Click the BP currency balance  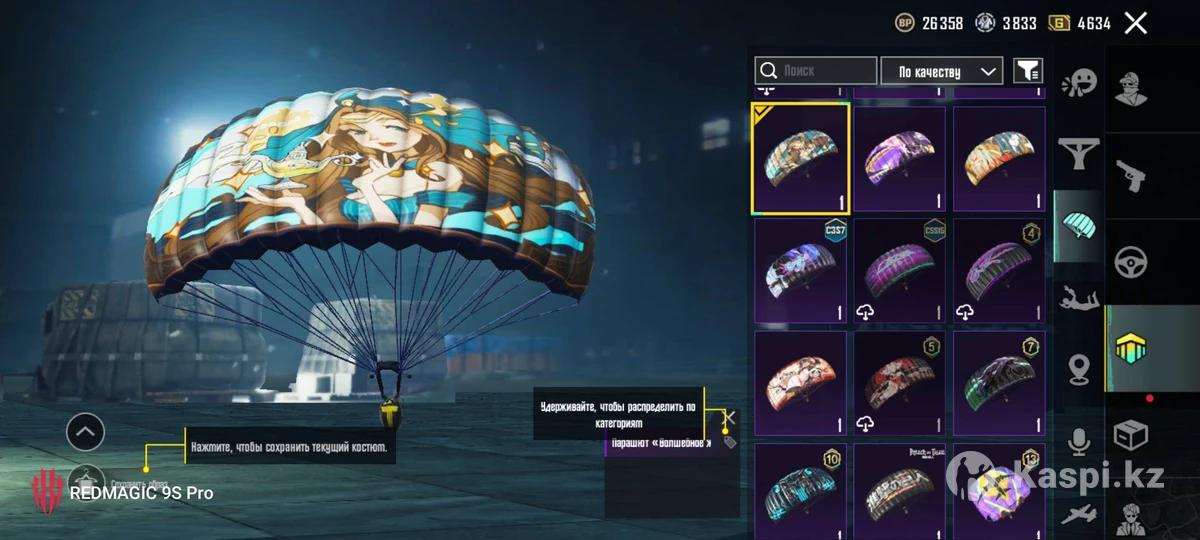click(x=929, y=23)
